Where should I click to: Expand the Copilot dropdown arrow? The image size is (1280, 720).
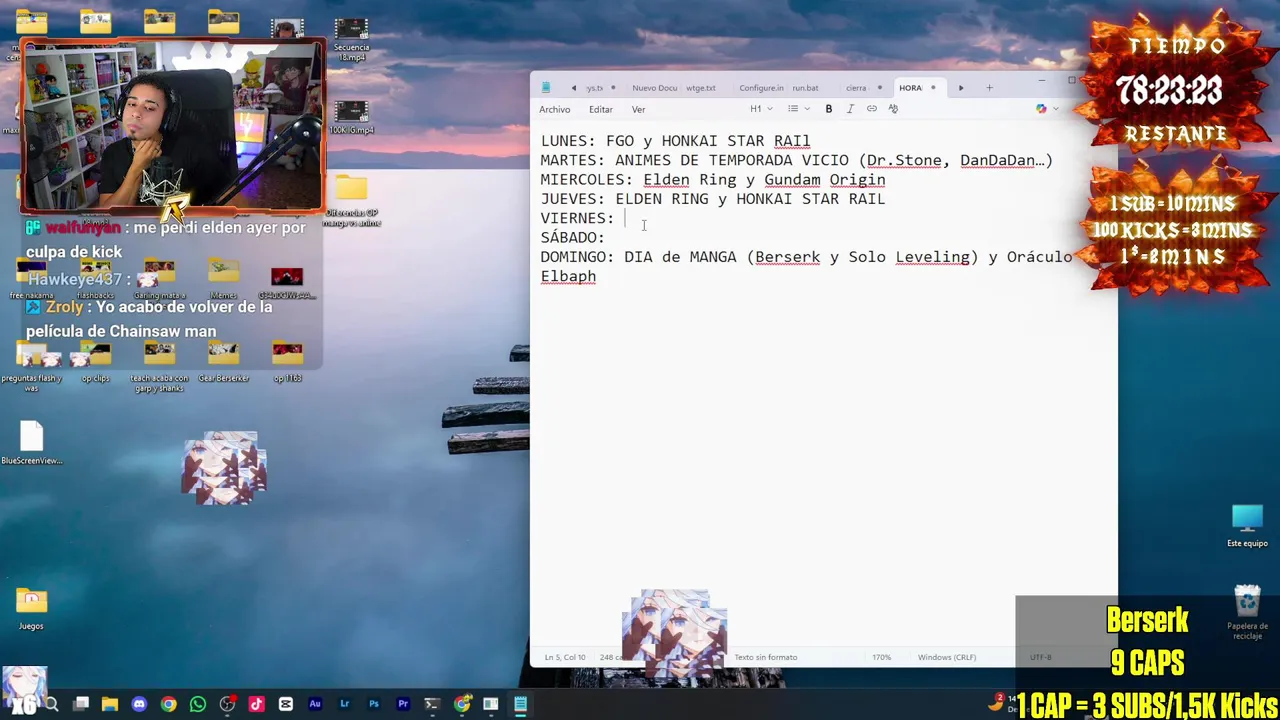tap(1056, 109)
